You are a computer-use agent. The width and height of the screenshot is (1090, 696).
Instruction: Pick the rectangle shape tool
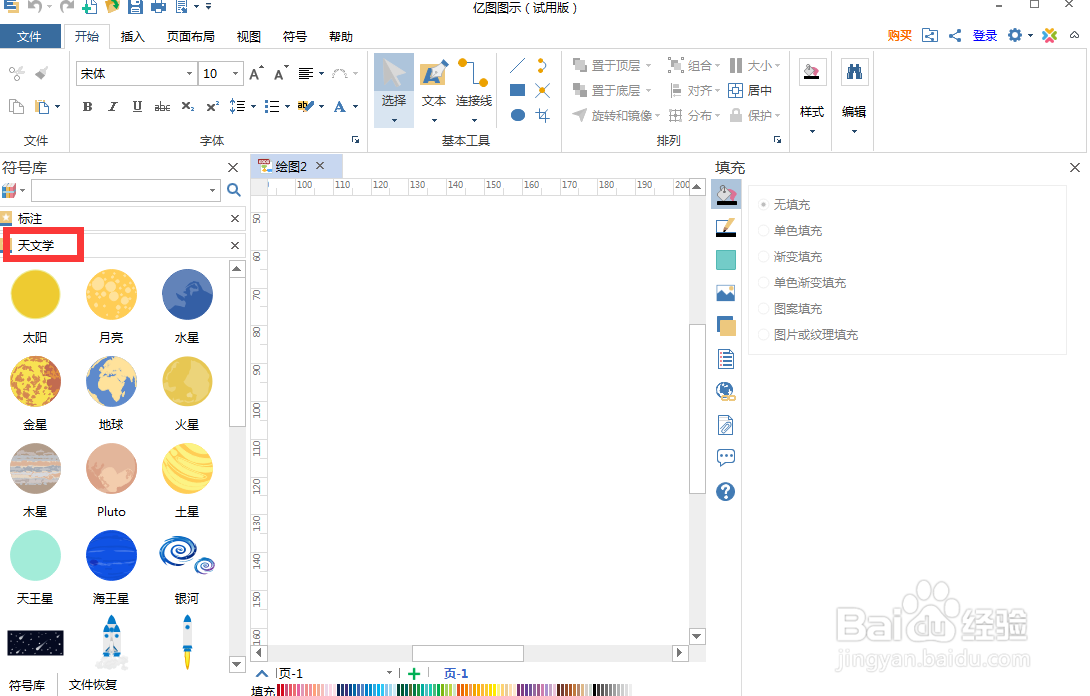pyautogui.click(x=517, y=90)
